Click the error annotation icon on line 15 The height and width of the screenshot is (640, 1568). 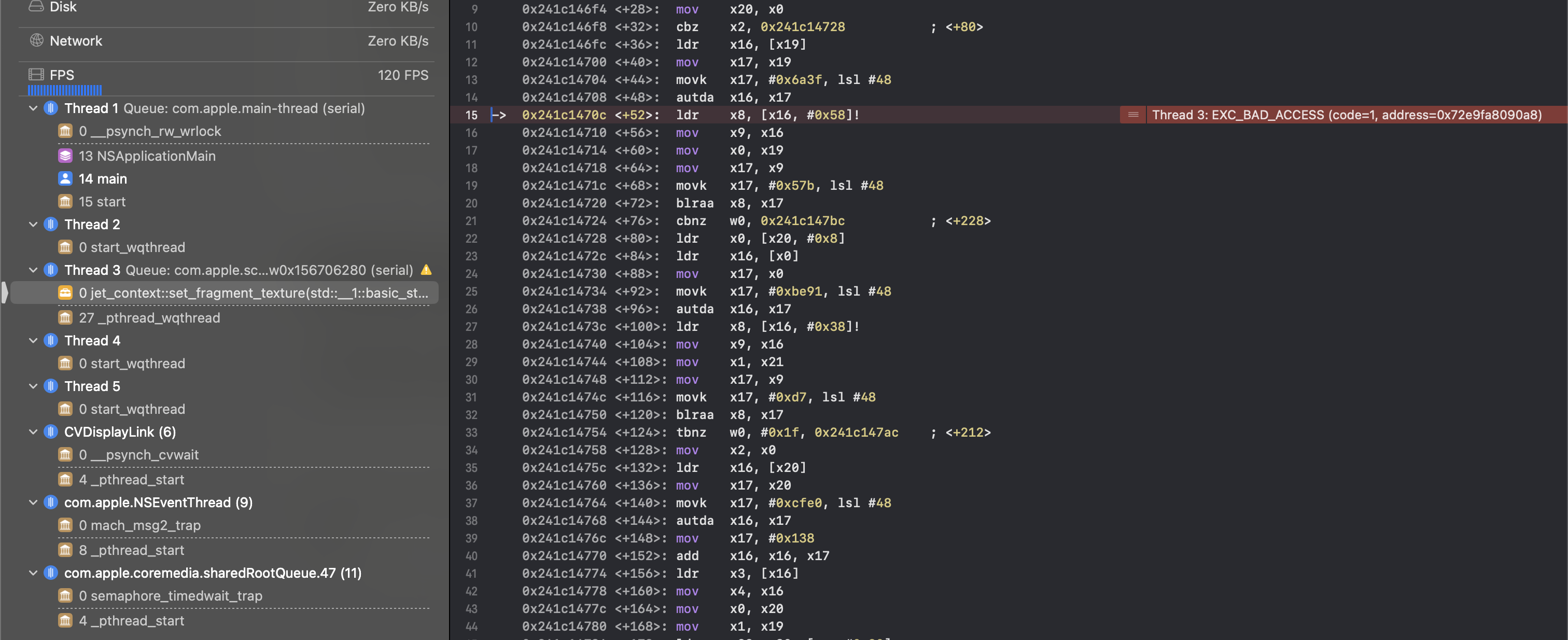pos(1133,115)
